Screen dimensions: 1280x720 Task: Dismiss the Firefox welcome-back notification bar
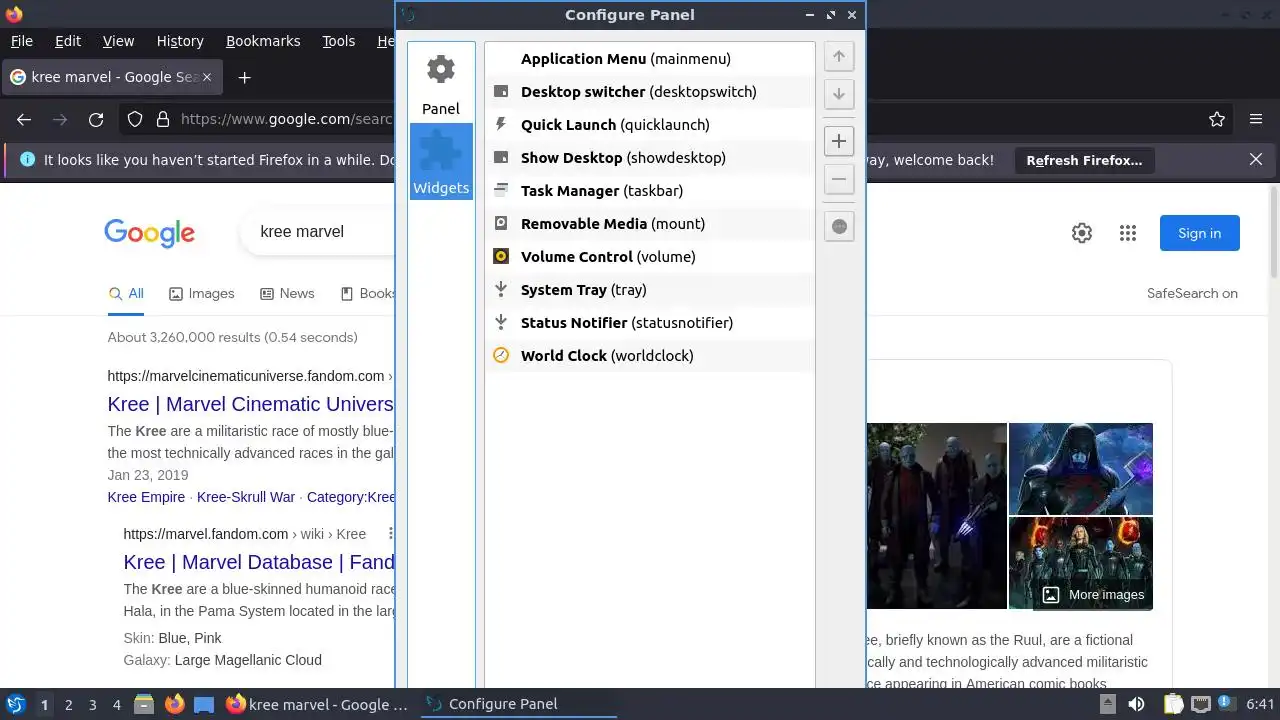[1256, 159]
